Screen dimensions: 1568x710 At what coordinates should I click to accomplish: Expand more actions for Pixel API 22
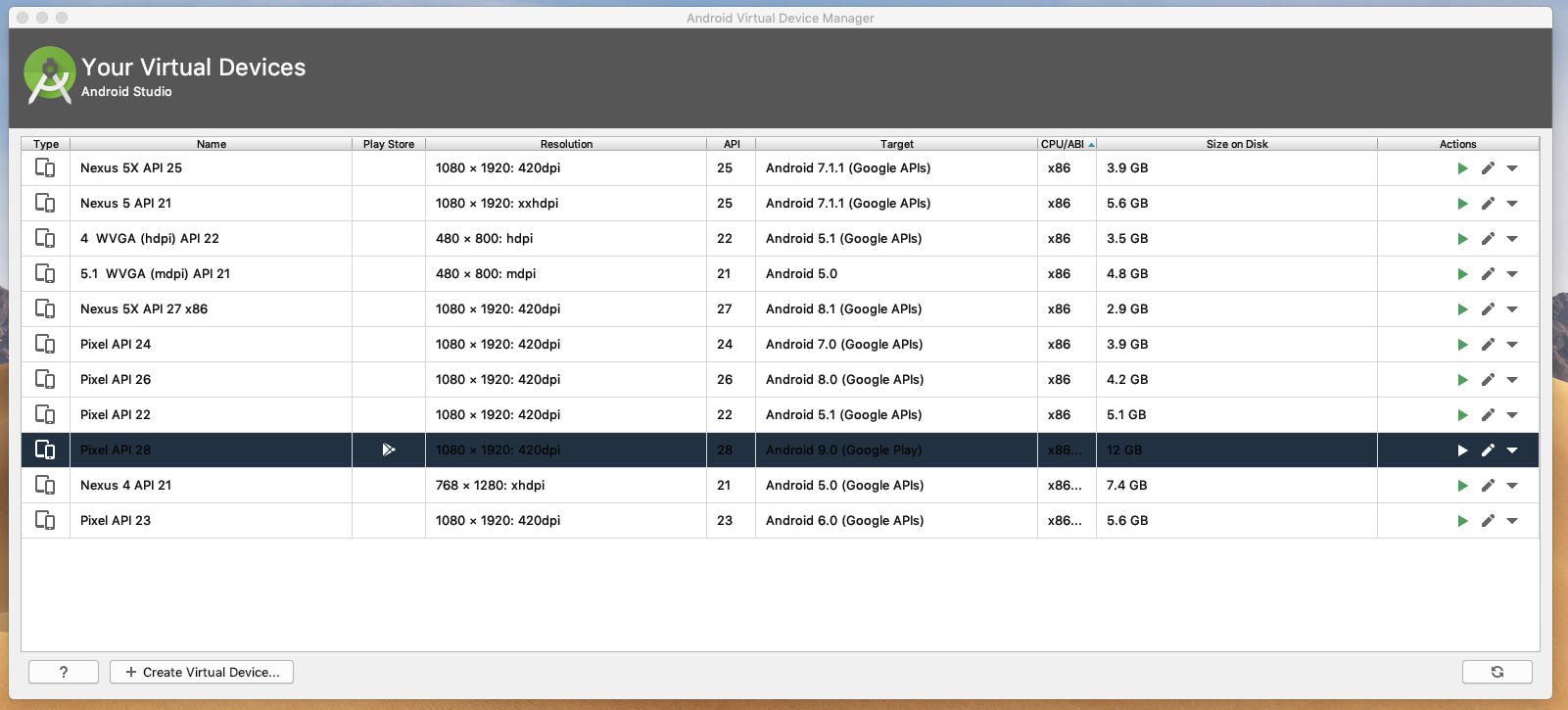tap(1512, 415)
